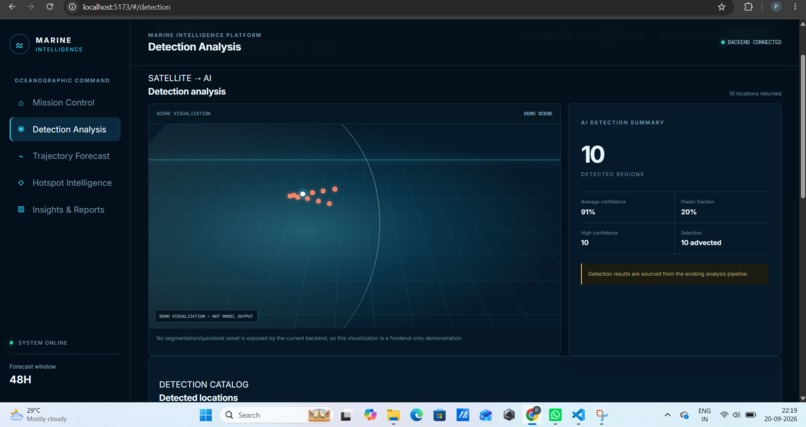Image resolution: width=806 pixels, height=427 pixels.
Task: Open weather widget showing 29°C
Action: pos(39,415)
